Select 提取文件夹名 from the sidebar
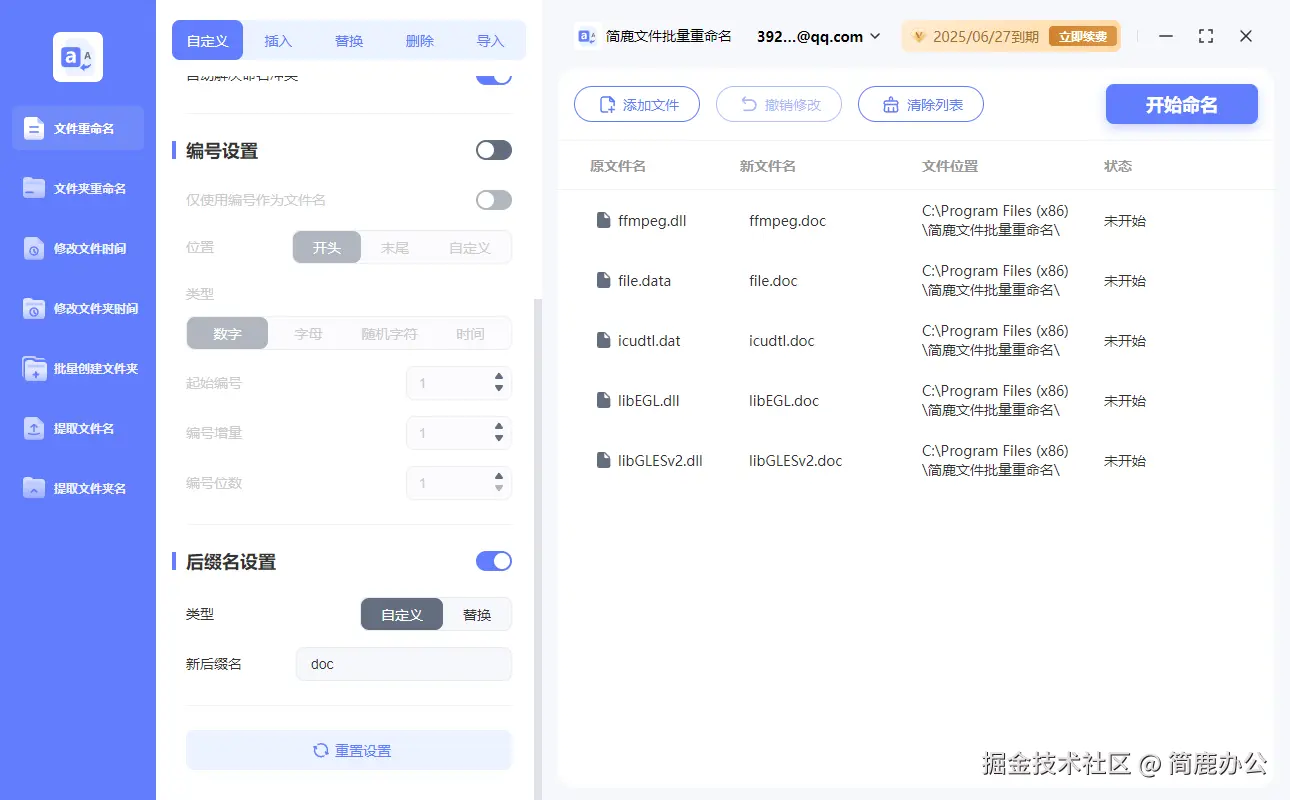This screenshot has height=800, width=1290. coord(77,488)
